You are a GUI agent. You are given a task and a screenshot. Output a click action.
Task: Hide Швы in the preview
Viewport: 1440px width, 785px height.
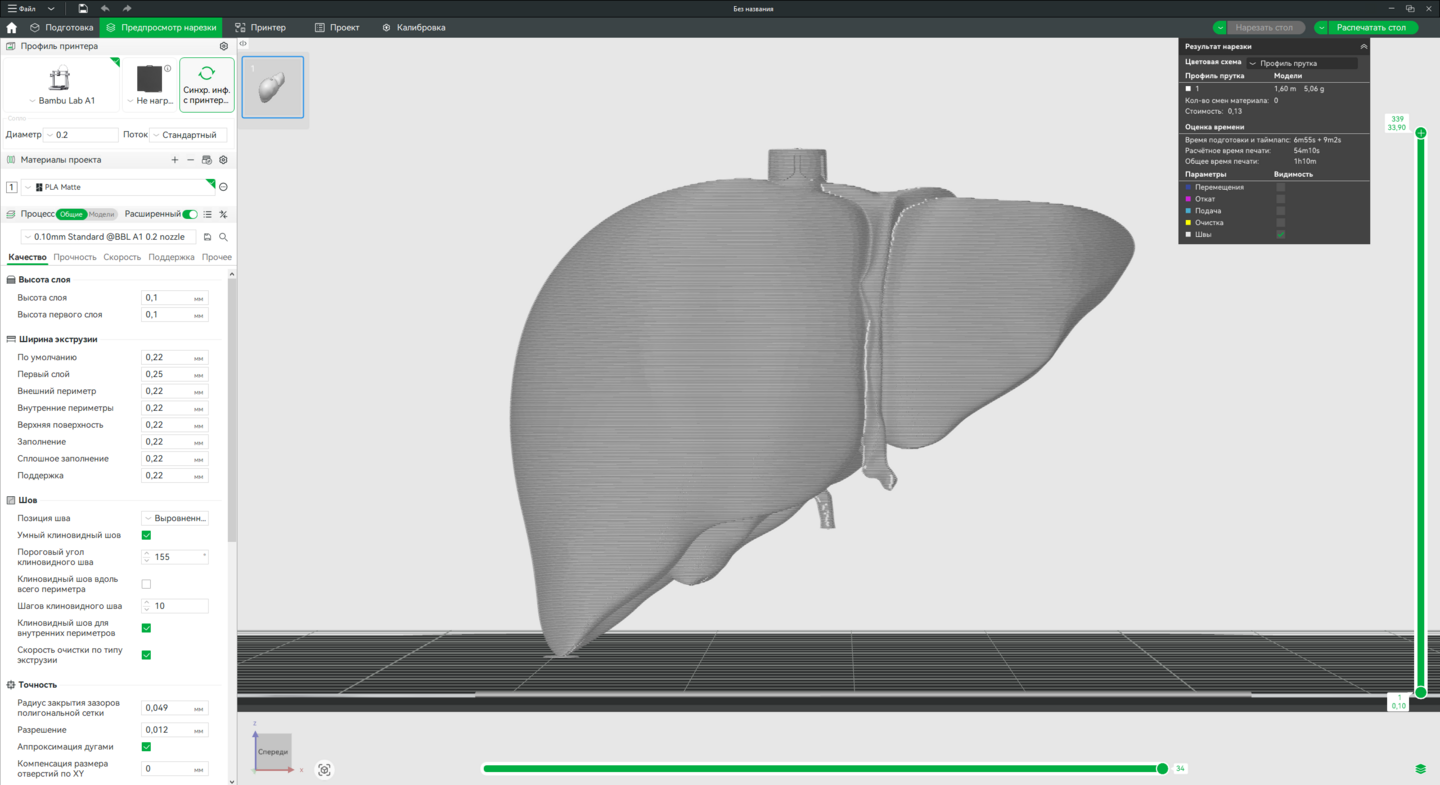(x=1280, y=234)
